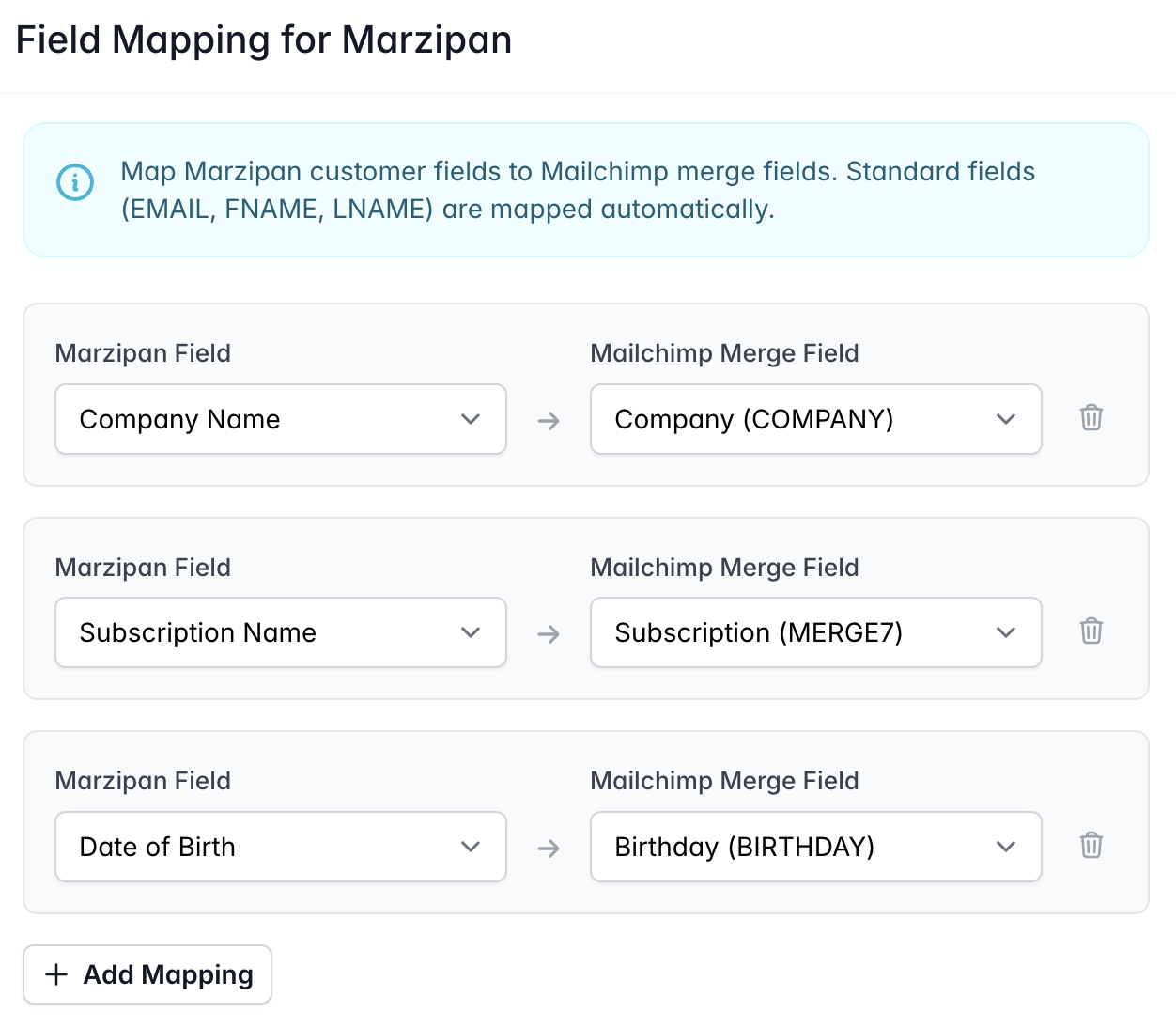This screenshot has width=1176, height=1028.
Task: Remove the Subscription Name mapping via trash icon
Action: (1091, 631)
